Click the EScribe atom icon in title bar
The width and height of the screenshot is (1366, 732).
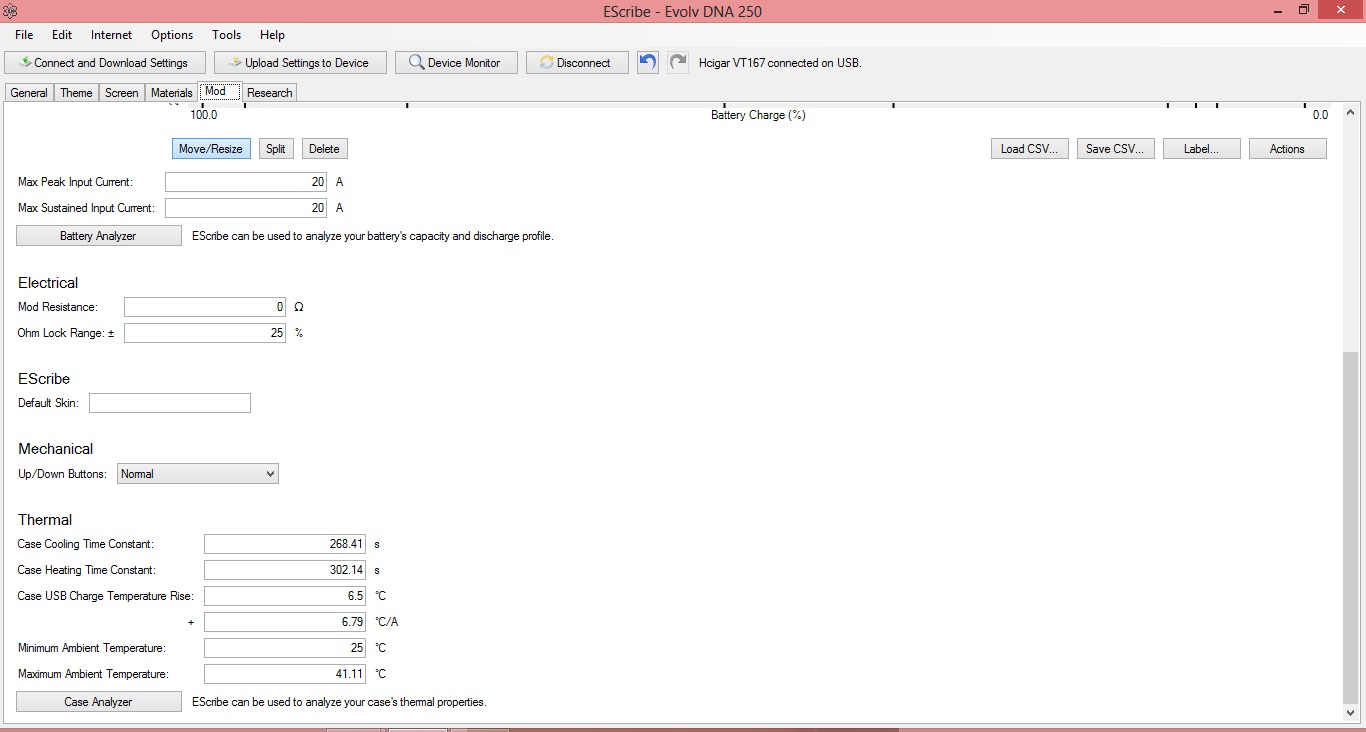(11, 11)
